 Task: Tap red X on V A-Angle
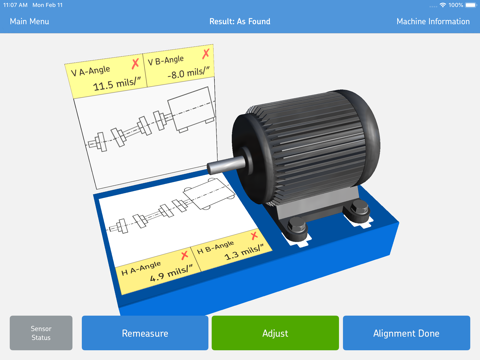click(x=135, y=63)
